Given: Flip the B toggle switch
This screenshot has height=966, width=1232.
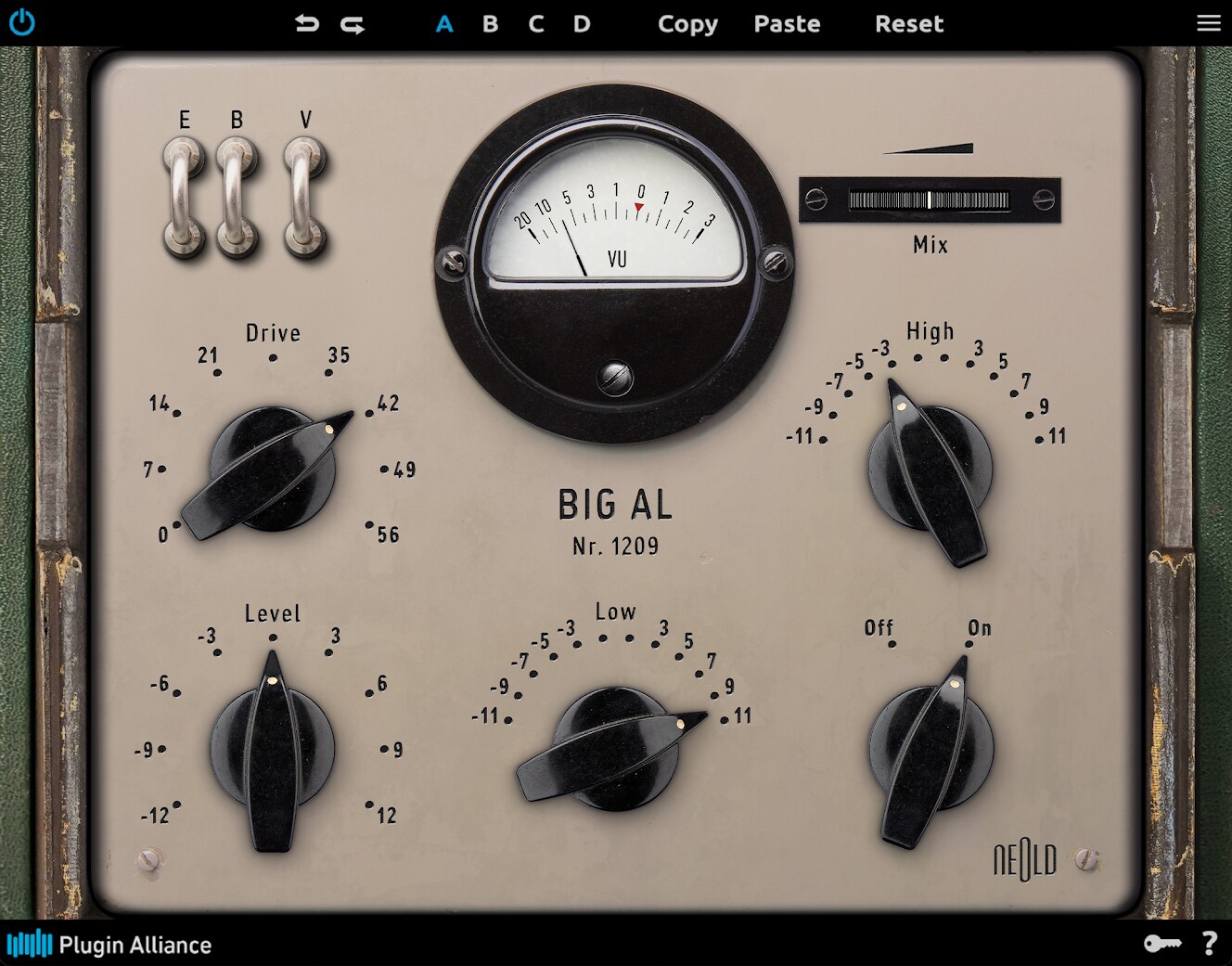Looking at the screenshot, I should point(237,197).
